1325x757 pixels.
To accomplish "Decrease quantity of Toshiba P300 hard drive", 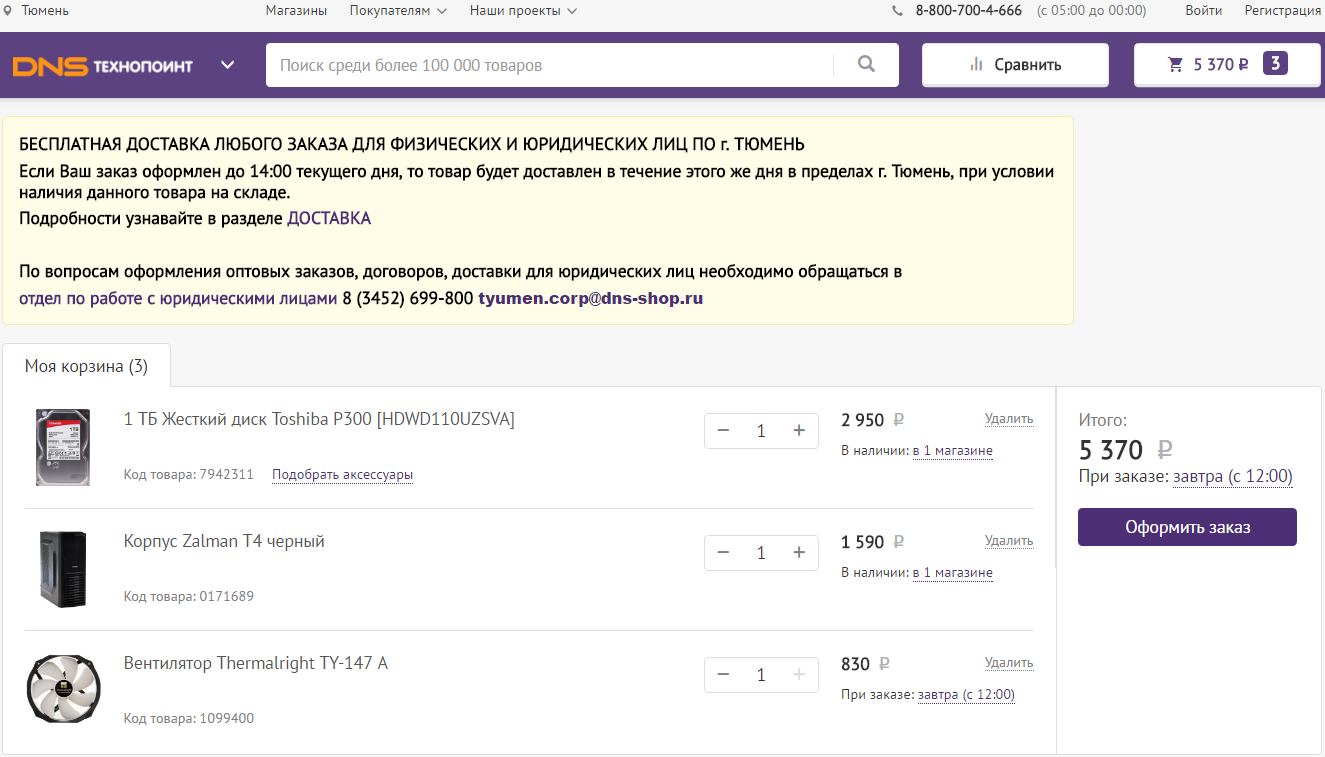I will [724, 431].
